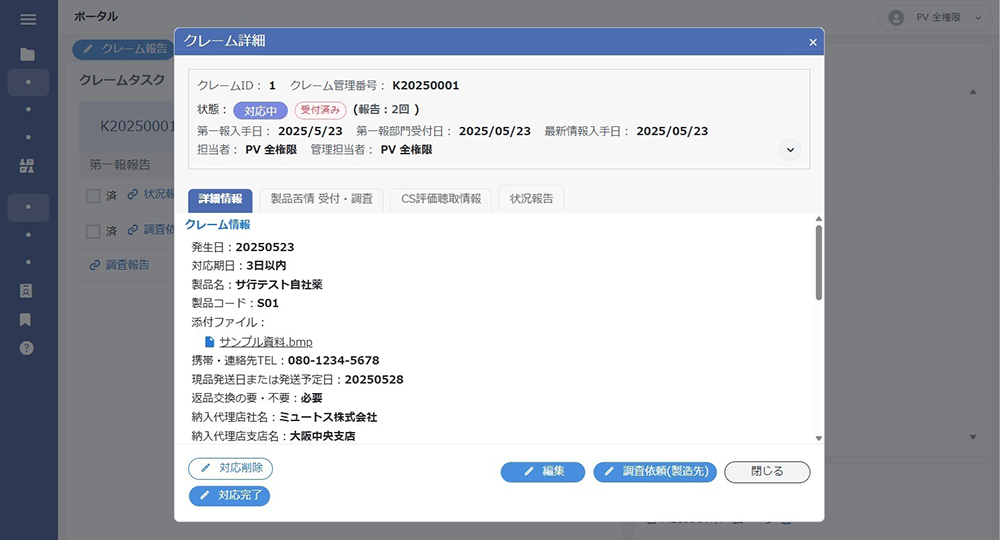Image resolution: width=1000 pixels, height=540 pixels.
Task: Click the scroll-down arrow of detail panel
Action: point(819,438)
